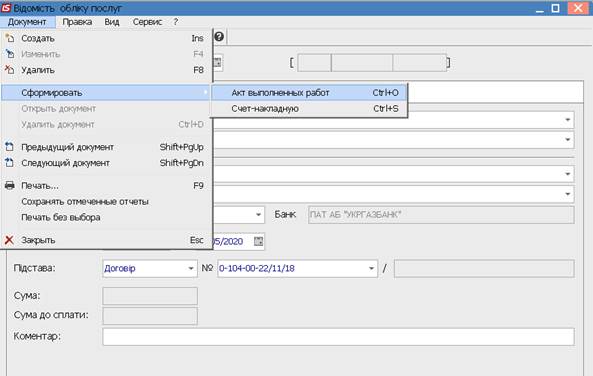593x376 pixels.
Task: Click the printer icon beside Печать
Action: [9, 185]
